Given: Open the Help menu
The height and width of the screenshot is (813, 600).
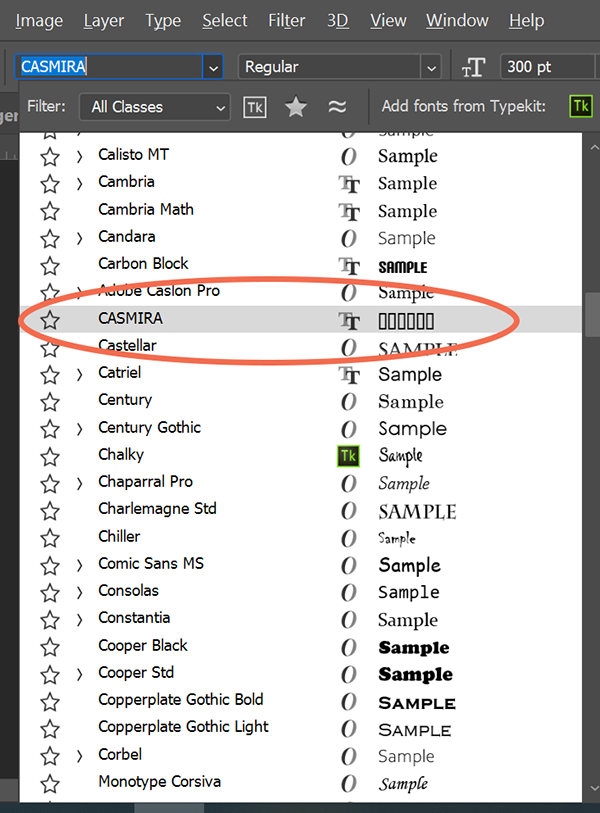Looking at the screenshot, I should [526, 21].
